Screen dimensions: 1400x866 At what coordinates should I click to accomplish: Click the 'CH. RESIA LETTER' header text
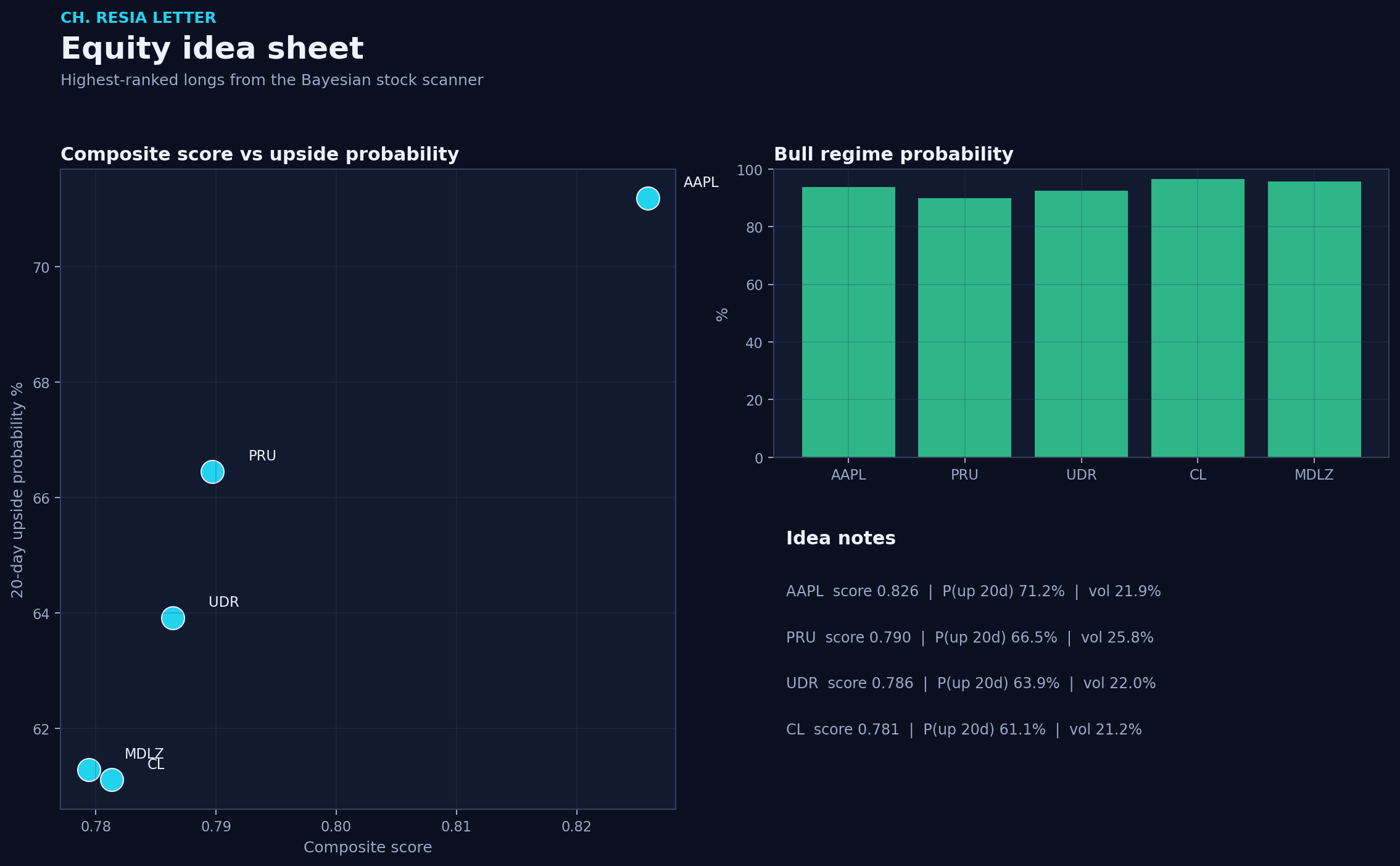(x=138, y=18)
